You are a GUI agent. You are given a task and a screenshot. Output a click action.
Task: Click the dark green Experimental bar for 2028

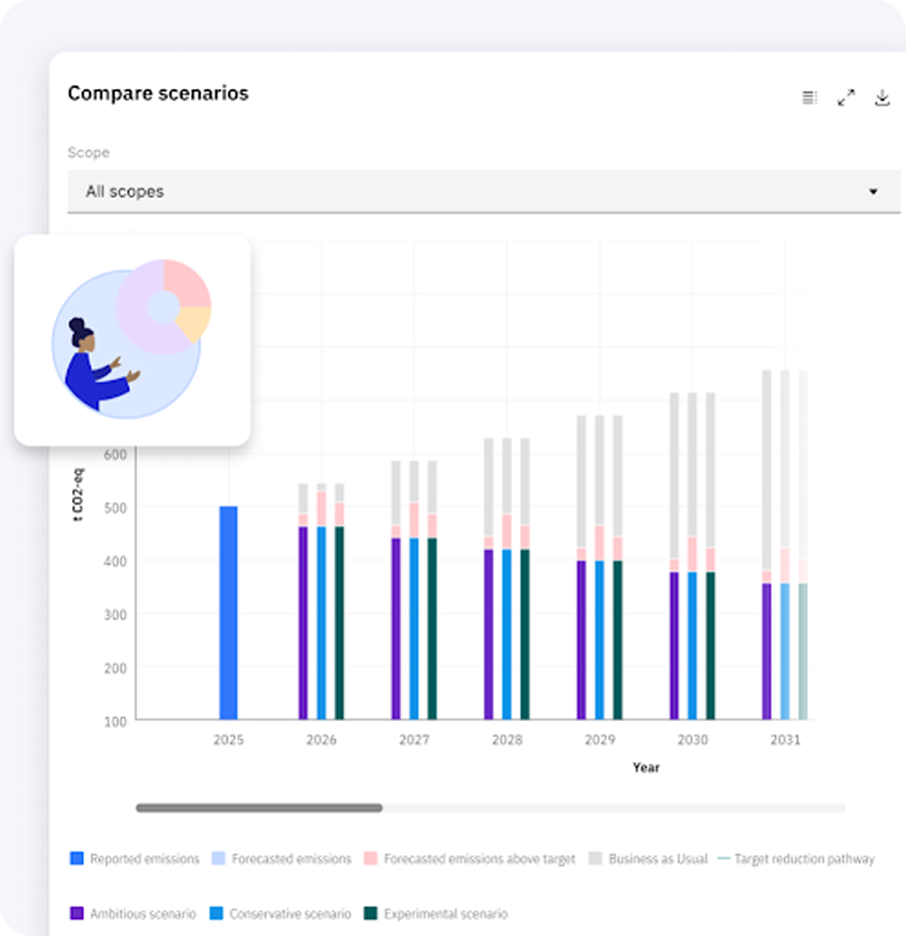[x=525, y=634]
